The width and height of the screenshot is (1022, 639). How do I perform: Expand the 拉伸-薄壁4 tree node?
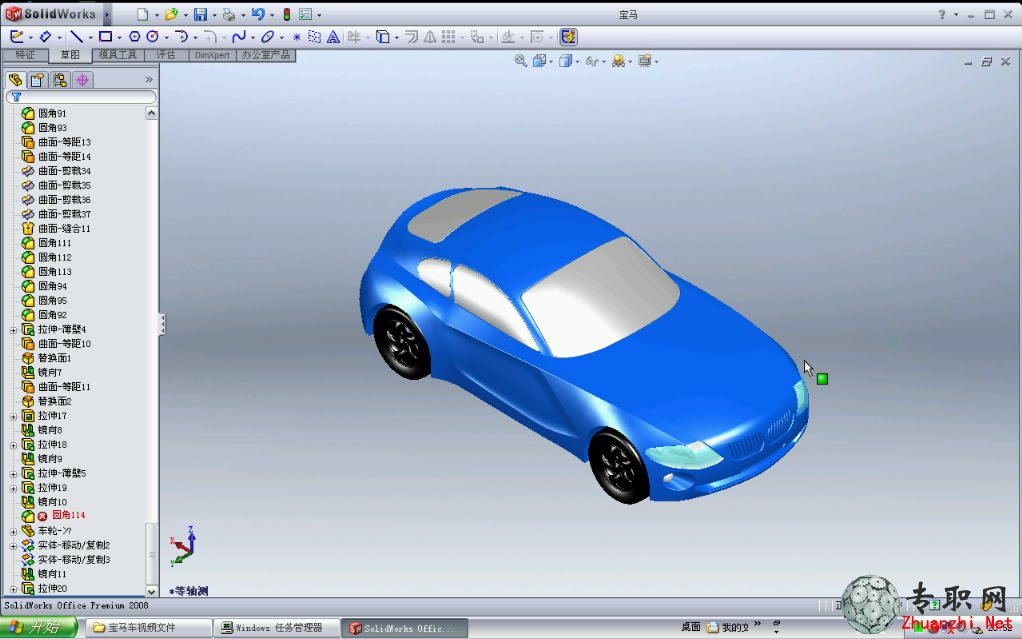pyautogui.click(x=13, y=330)
